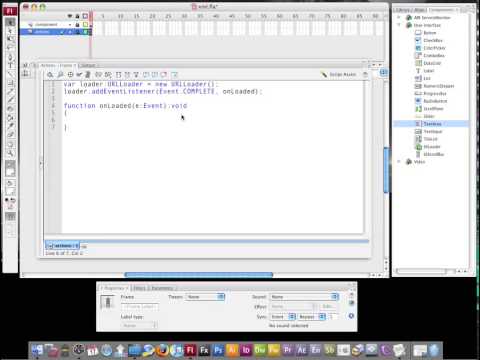
Task: Click the Check syntax checkmark icon
Action: 79,75
